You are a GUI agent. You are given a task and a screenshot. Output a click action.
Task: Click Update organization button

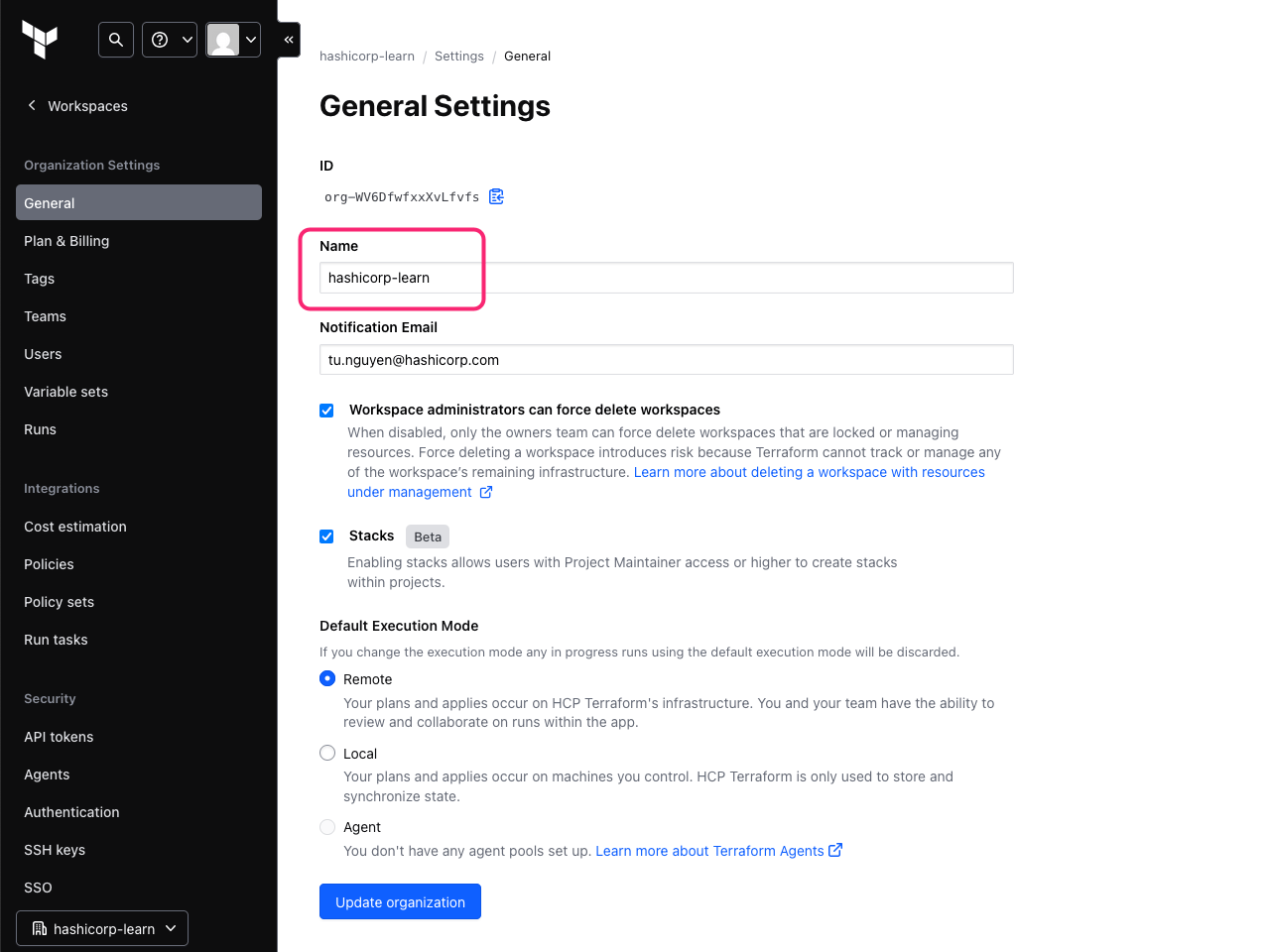tap(400, 901)
